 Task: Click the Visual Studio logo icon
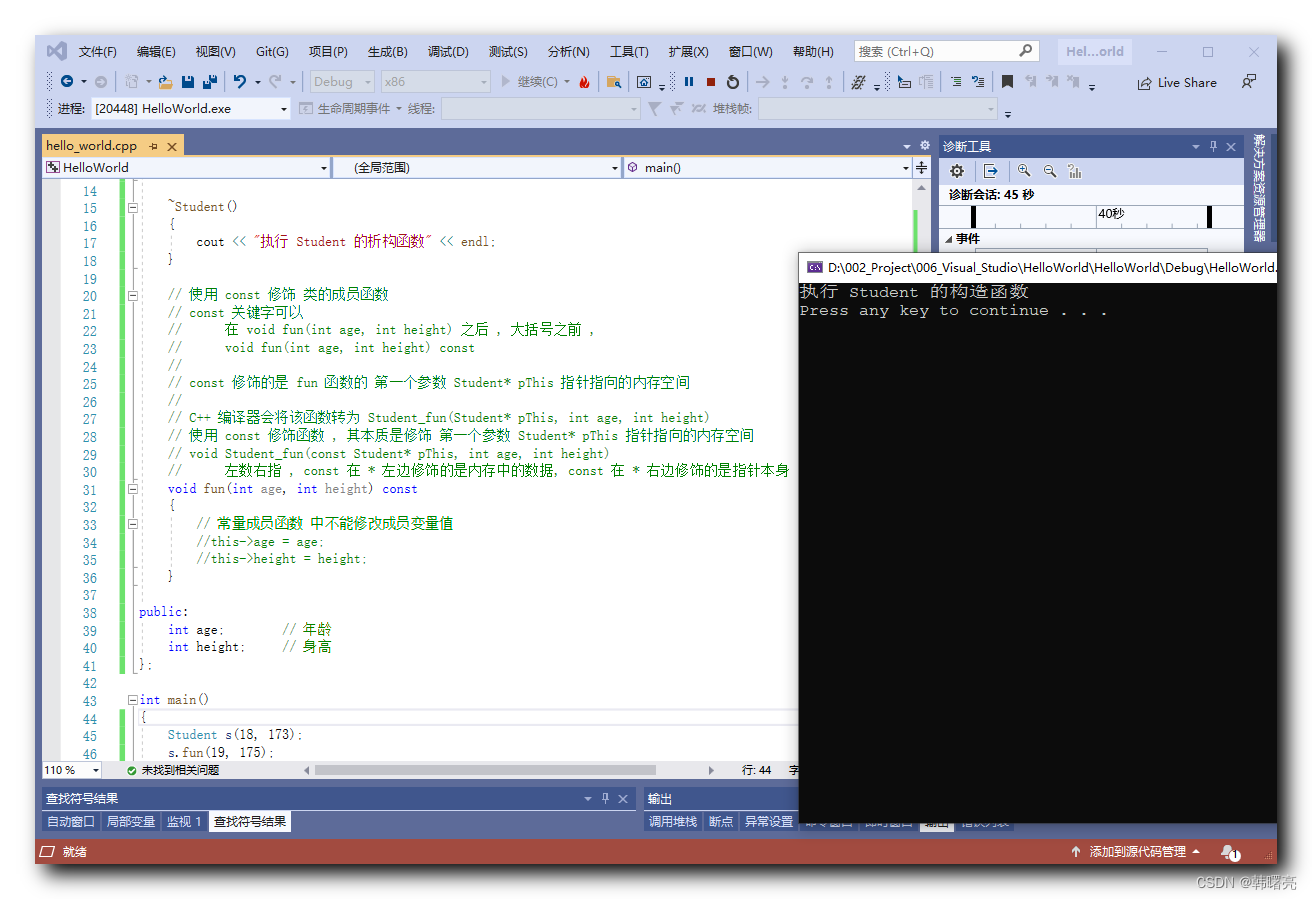point(57,51)
